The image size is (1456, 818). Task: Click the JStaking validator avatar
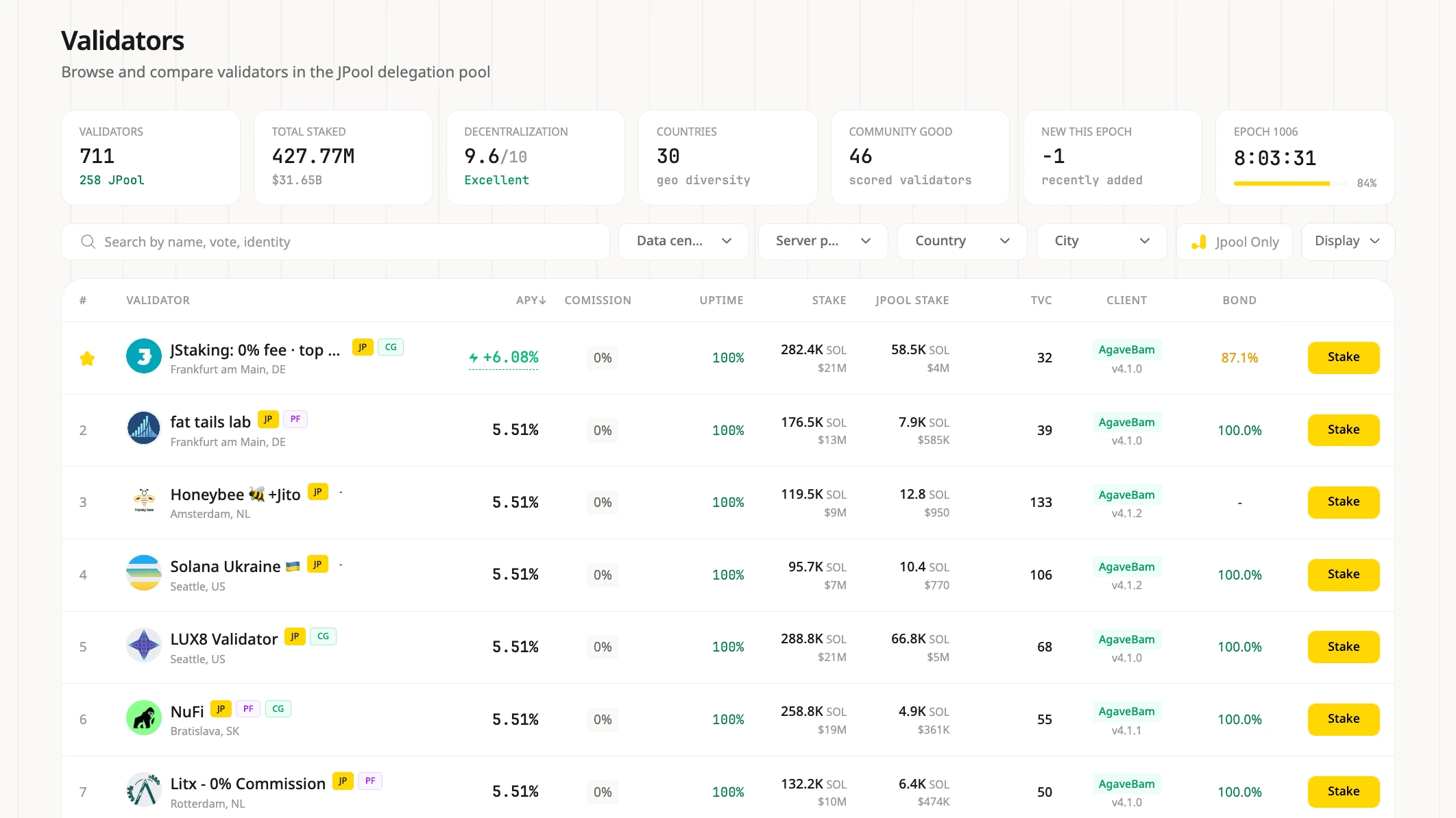(144, 356)
